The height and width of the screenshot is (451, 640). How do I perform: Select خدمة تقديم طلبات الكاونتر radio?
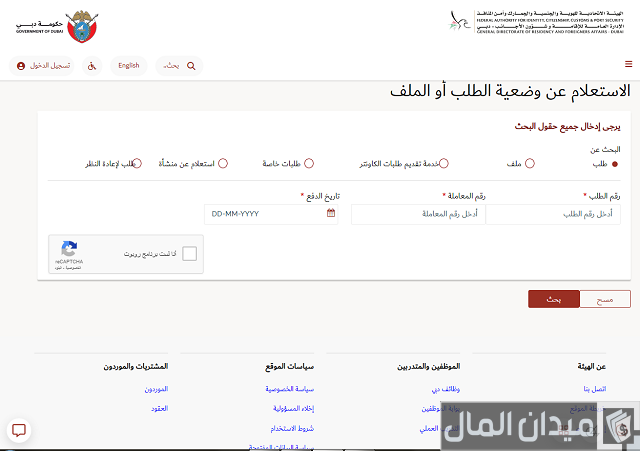tap(444, 164)
